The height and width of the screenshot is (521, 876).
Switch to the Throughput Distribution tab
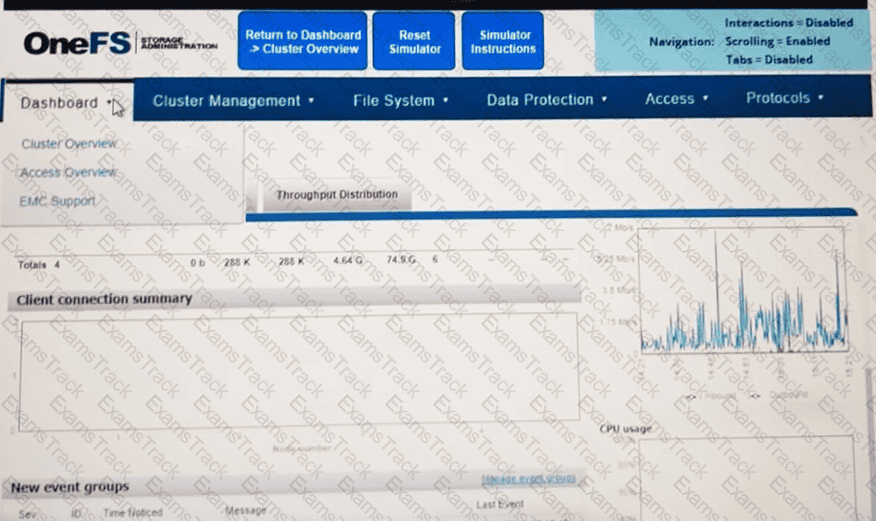(337, 195)
